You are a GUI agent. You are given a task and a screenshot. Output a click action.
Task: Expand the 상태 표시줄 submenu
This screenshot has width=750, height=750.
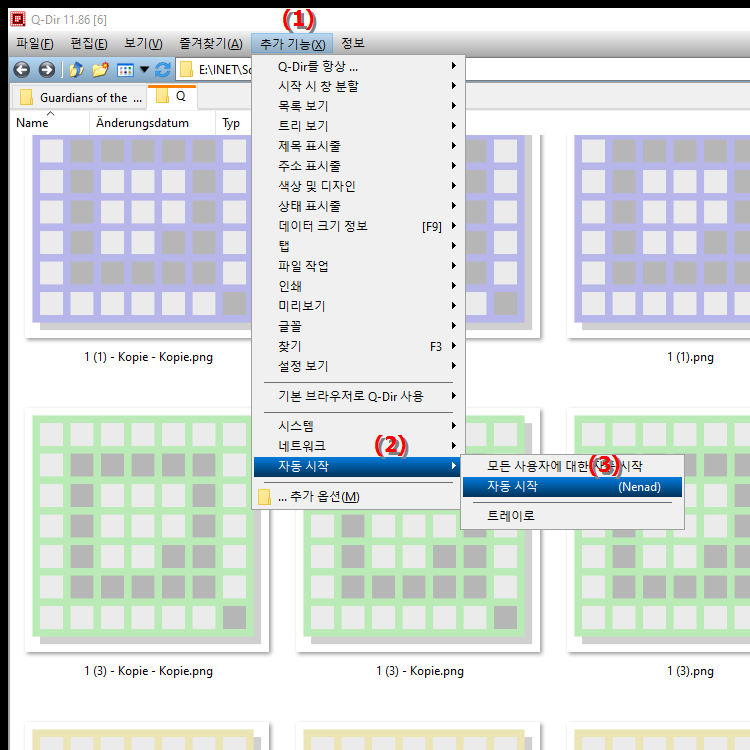pos(358,207)
